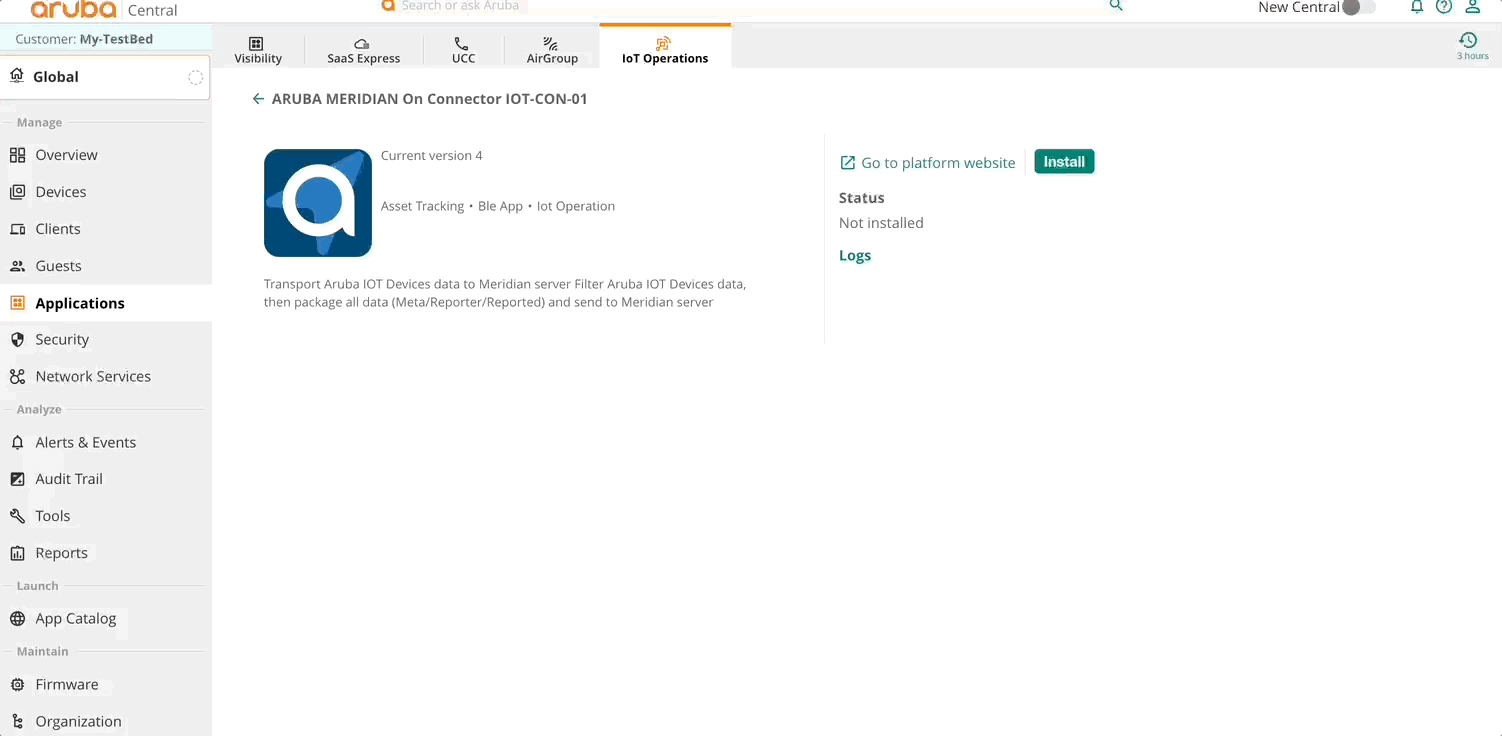Click the Not installed status text
This screenshot has width=1502, height=736.
click(881, 223)
